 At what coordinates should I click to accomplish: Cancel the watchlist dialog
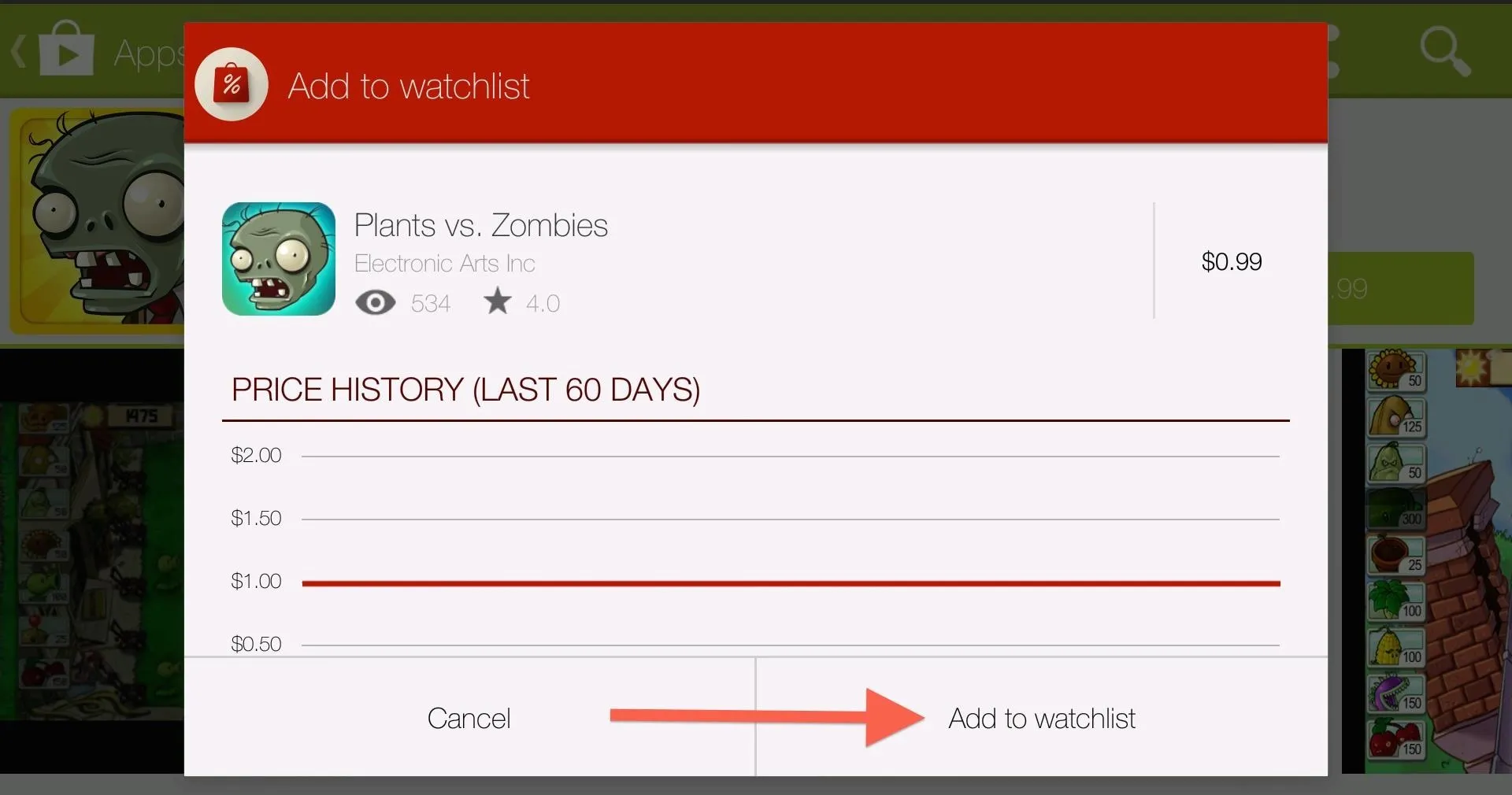click(x=469, y=718)
